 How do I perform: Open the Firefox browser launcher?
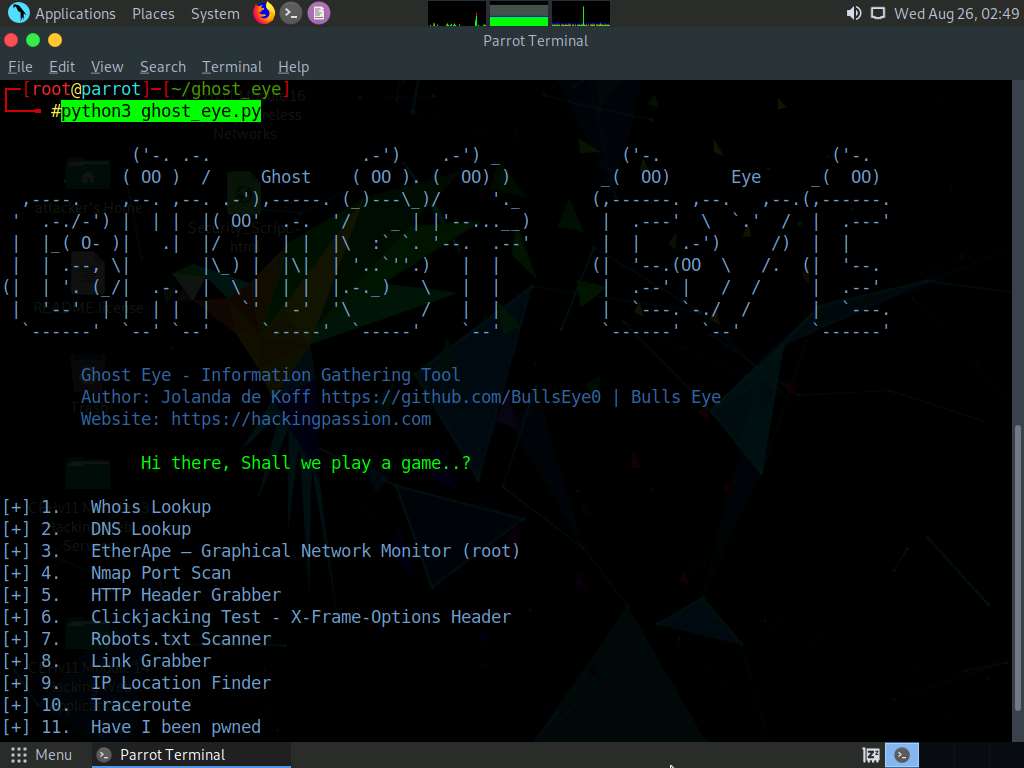click(x=264, y=12)
